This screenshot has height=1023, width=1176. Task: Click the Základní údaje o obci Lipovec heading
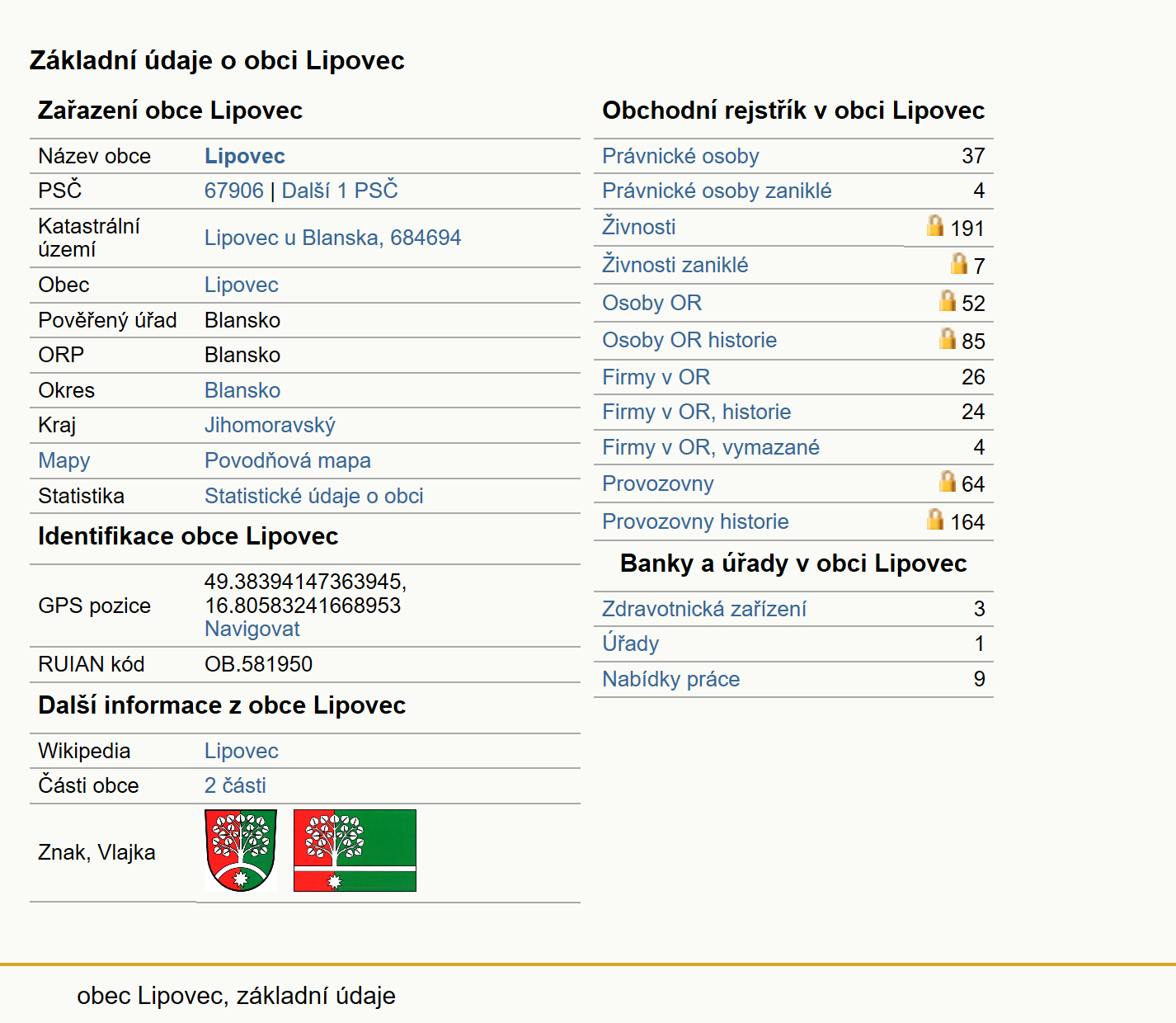[x=217, y=60]
